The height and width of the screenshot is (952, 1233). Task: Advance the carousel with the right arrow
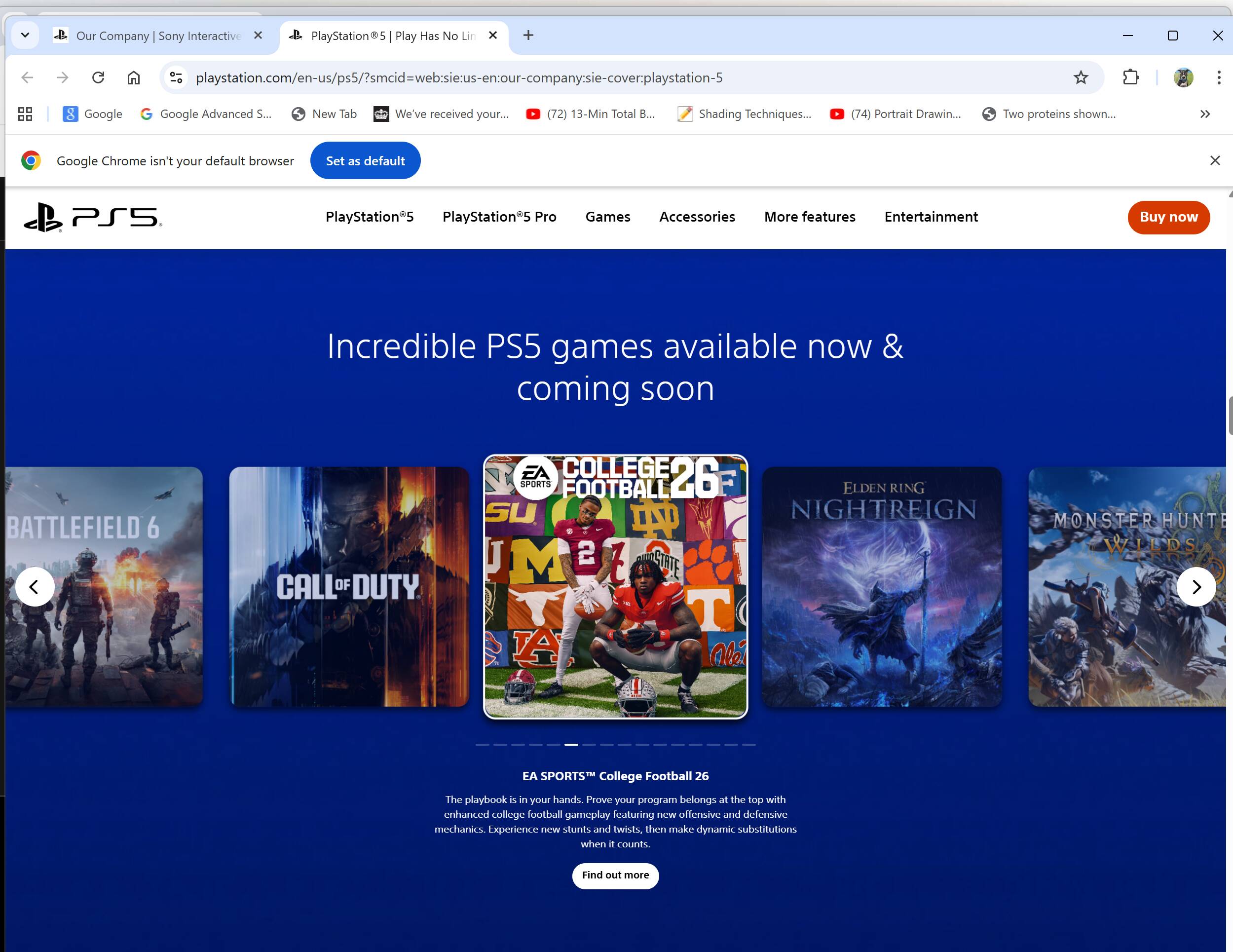pyautogui.click(x=1196, y=587)
